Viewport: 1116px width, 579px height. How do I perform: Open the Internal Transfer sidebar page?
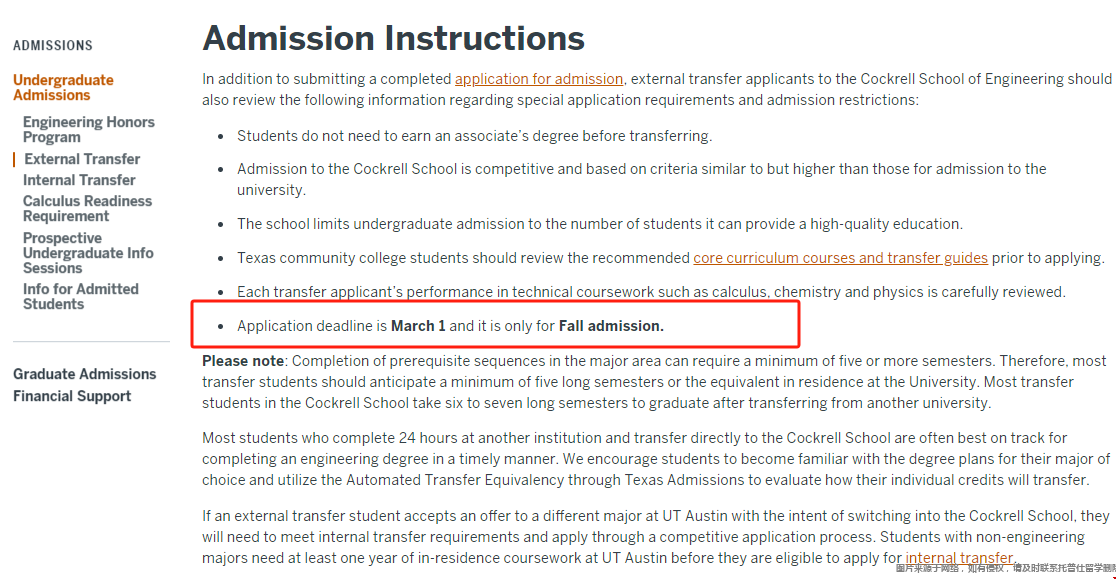tap(79, 180)
